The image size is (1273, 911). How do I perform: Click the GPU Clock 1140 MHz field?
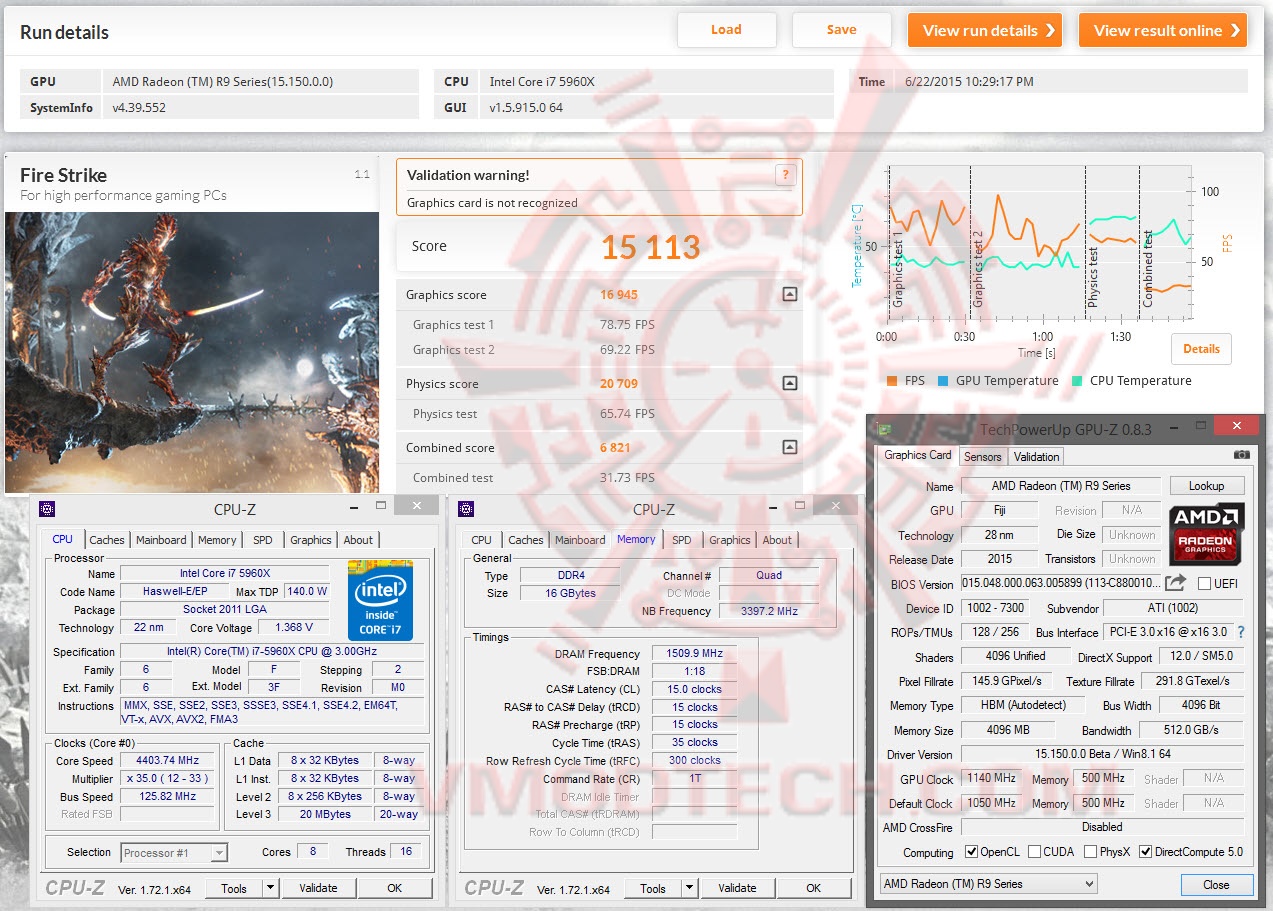click(991, 778)
